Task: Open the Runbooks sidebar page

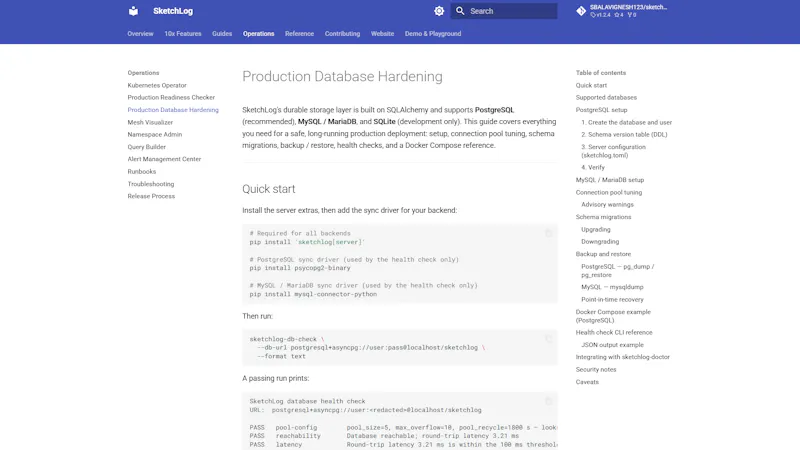Action: click(x=142, y=171)
